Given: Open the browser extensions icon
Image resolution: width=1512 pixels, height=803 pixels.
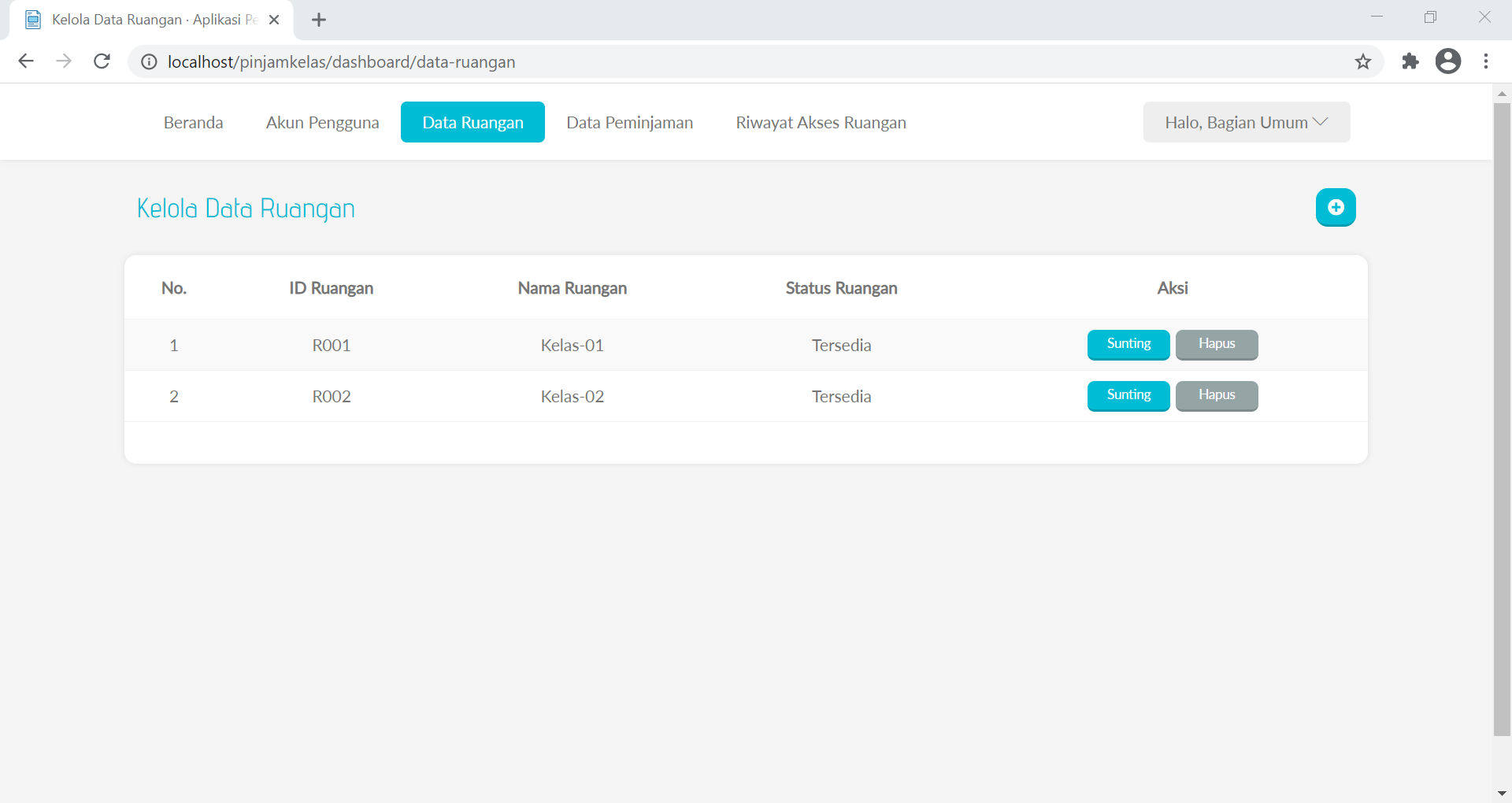Looking at the screenshot, I should (x=1410, y=61).
